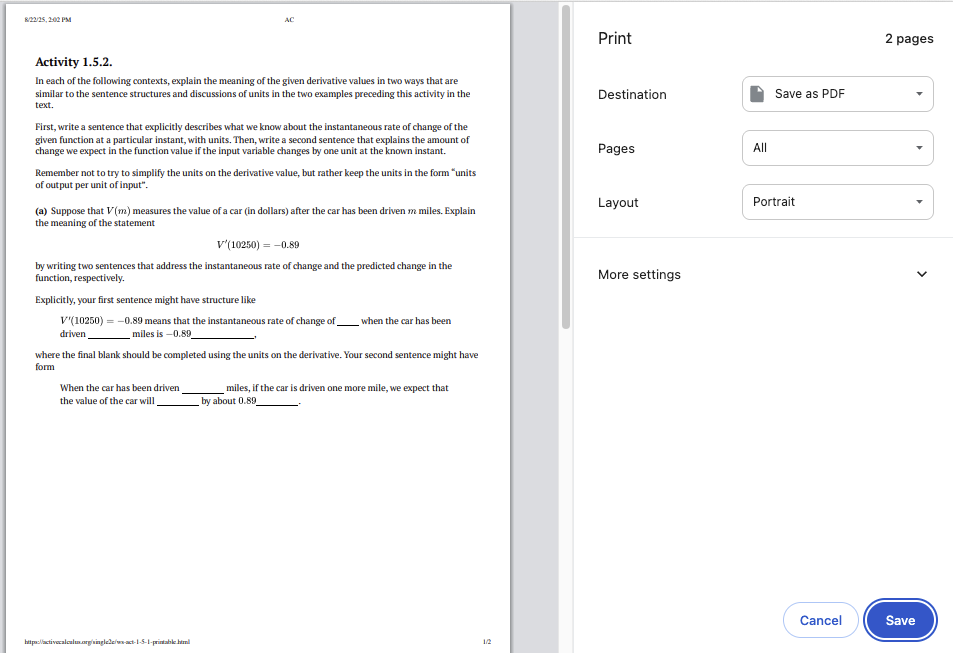Click the Layout label
This screenshot has width=953, height=653.
[618, 203]
